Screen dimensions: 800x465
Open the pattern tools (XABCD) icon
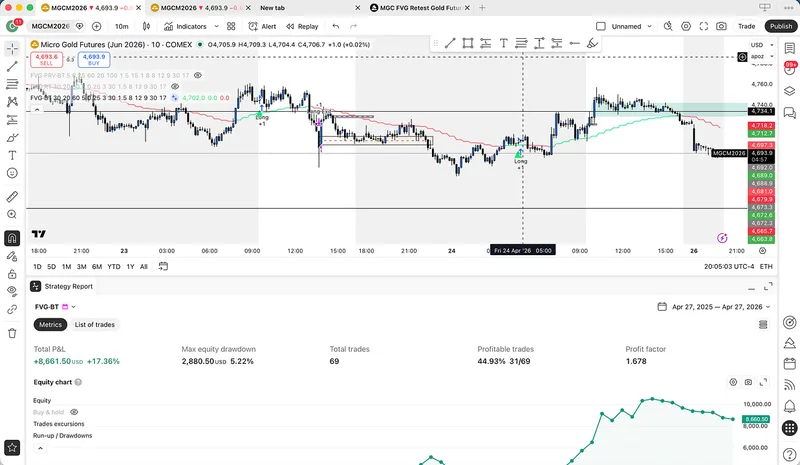pos(12,102)
